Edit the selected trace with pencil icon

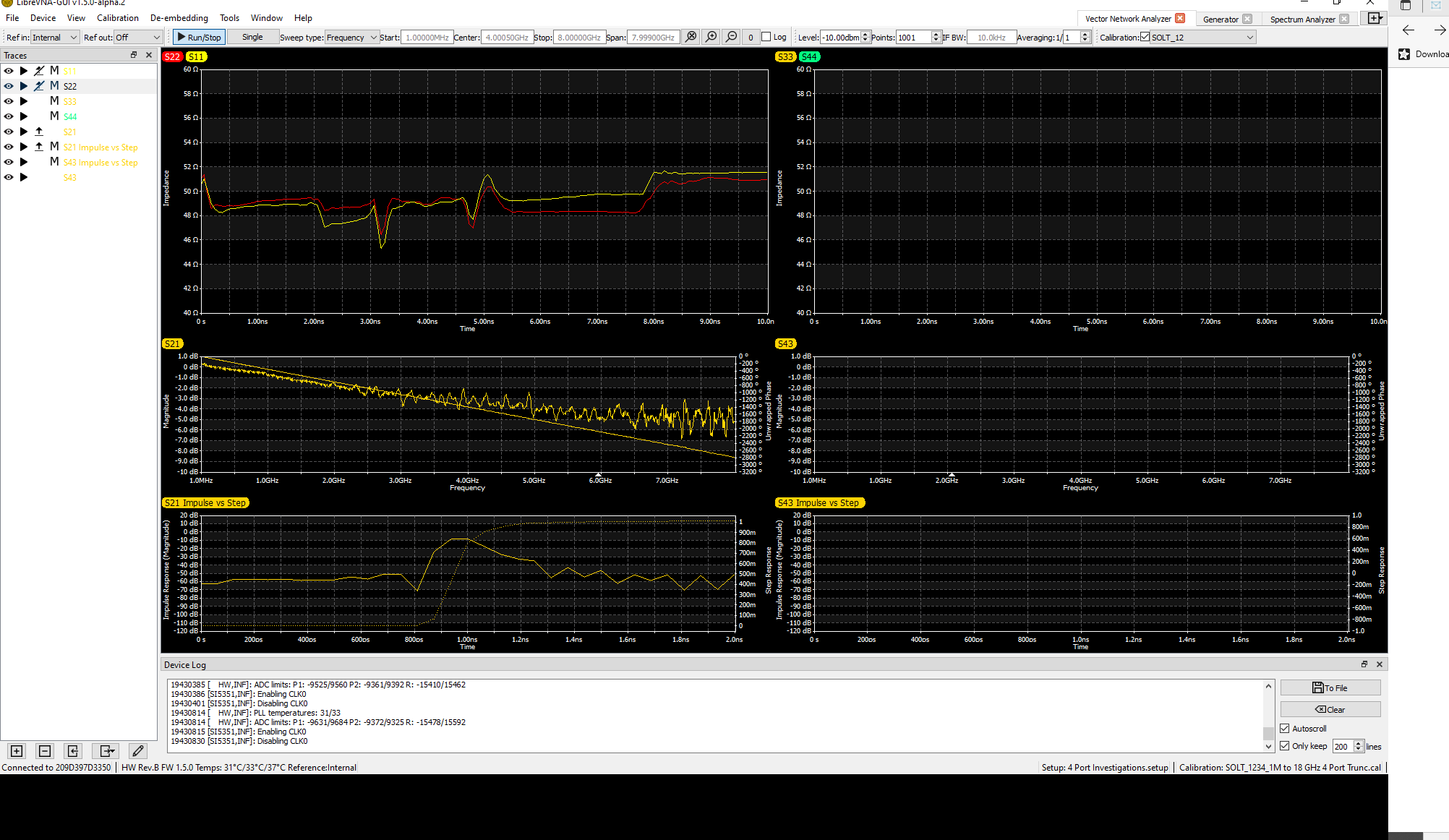[x=137, y=751]
